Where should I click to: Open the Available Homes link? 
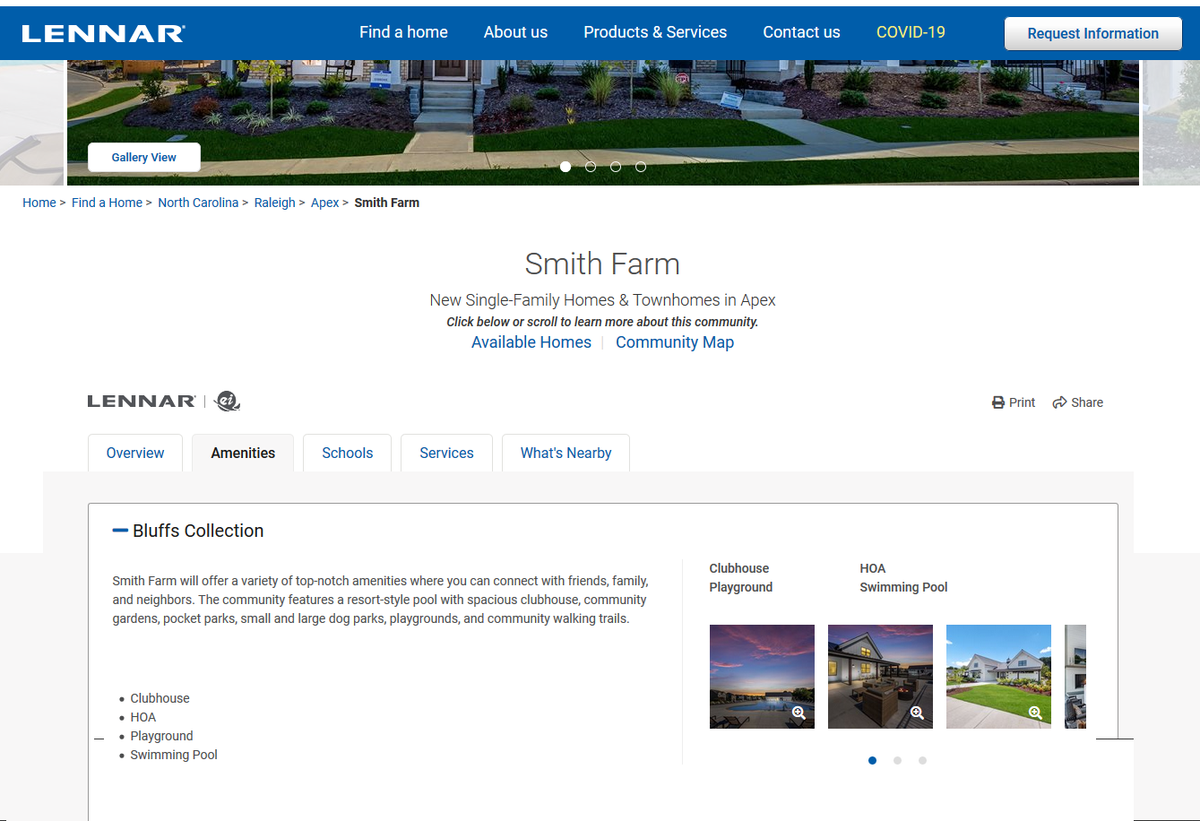click(531, 342)
